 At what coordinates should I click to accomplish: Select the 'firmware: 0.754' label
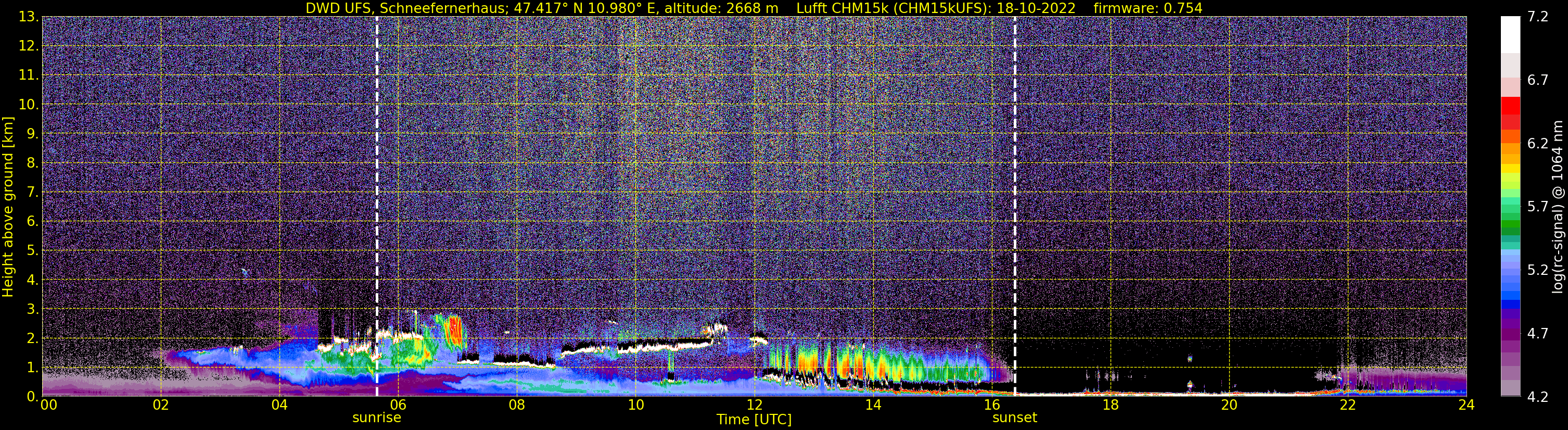point(1148,8)
